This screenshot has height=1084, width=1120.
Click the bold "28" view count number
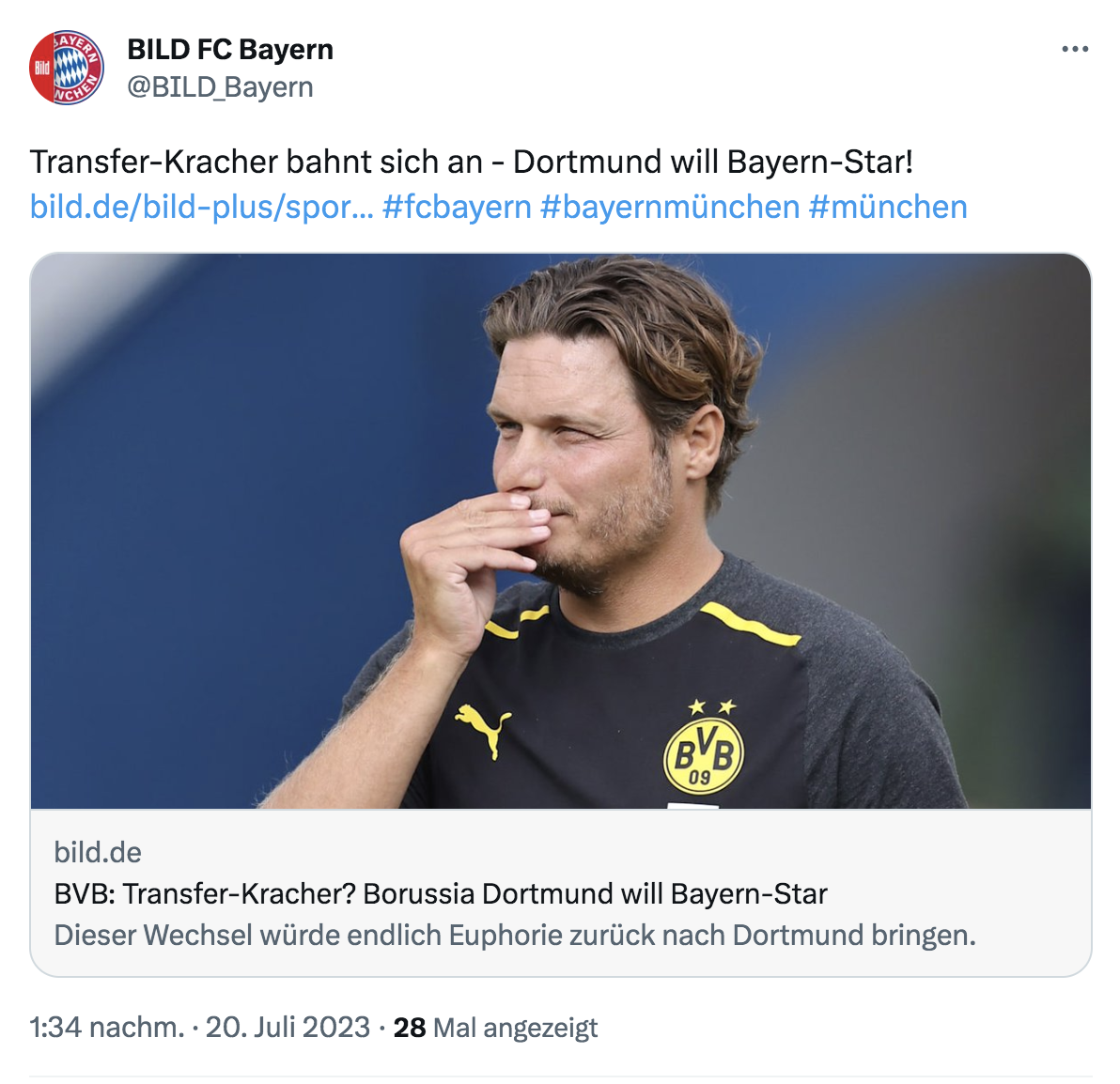(410, 1028)
